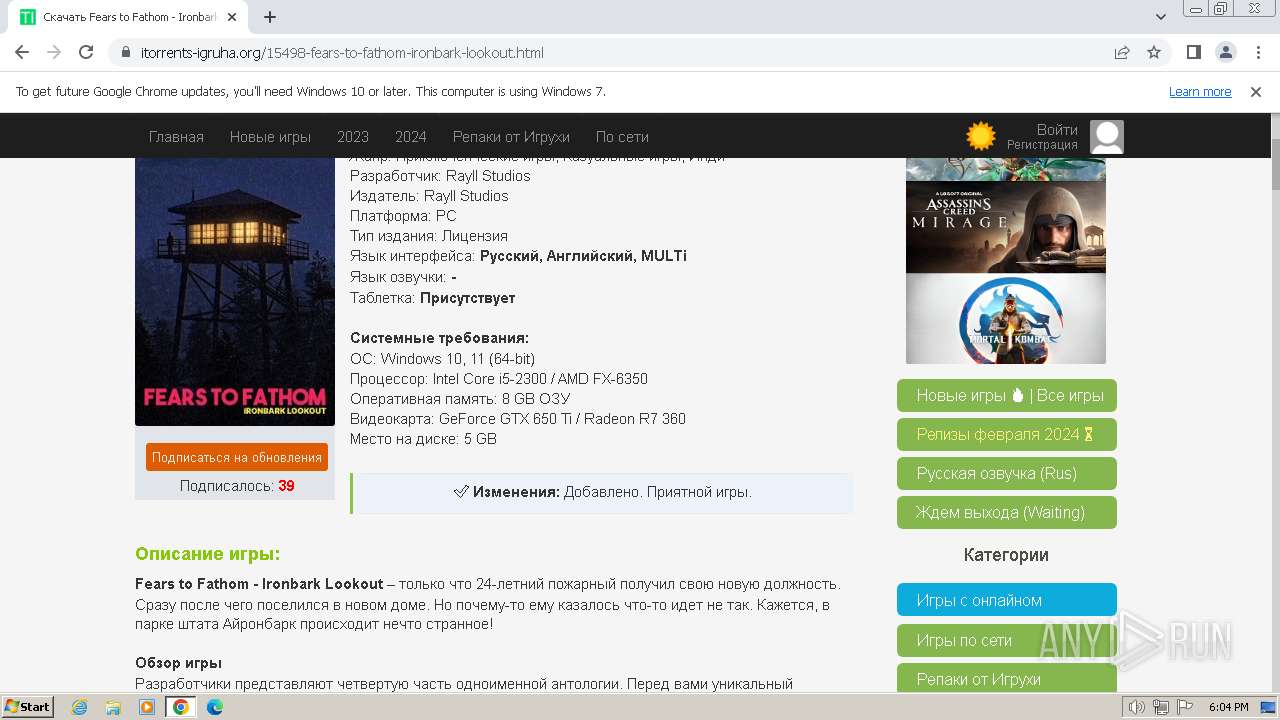
Task: Reload the page with refresh icon
Action: [x=86, y=52]
